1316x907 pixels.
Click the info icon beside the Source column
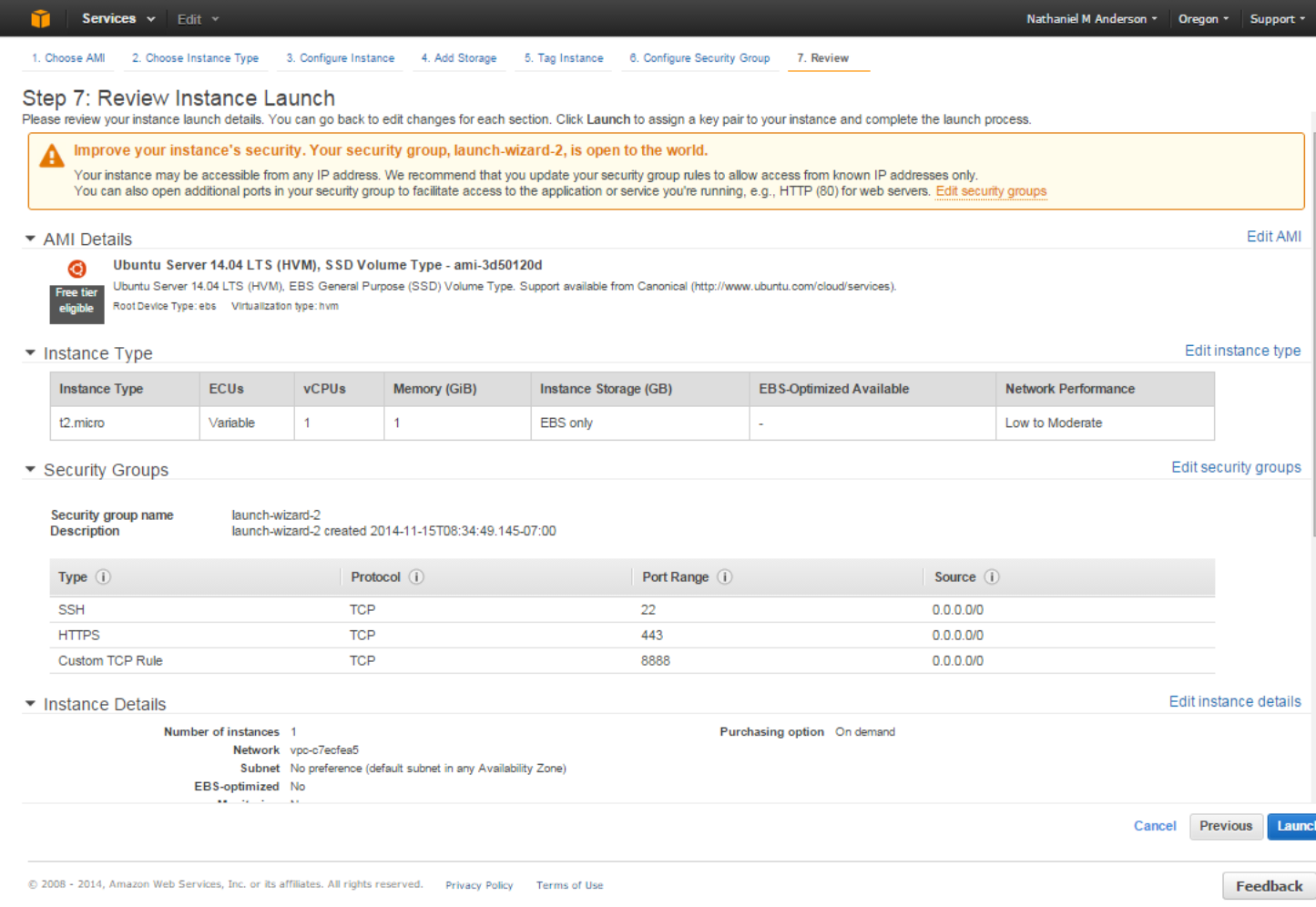[992, 576]
